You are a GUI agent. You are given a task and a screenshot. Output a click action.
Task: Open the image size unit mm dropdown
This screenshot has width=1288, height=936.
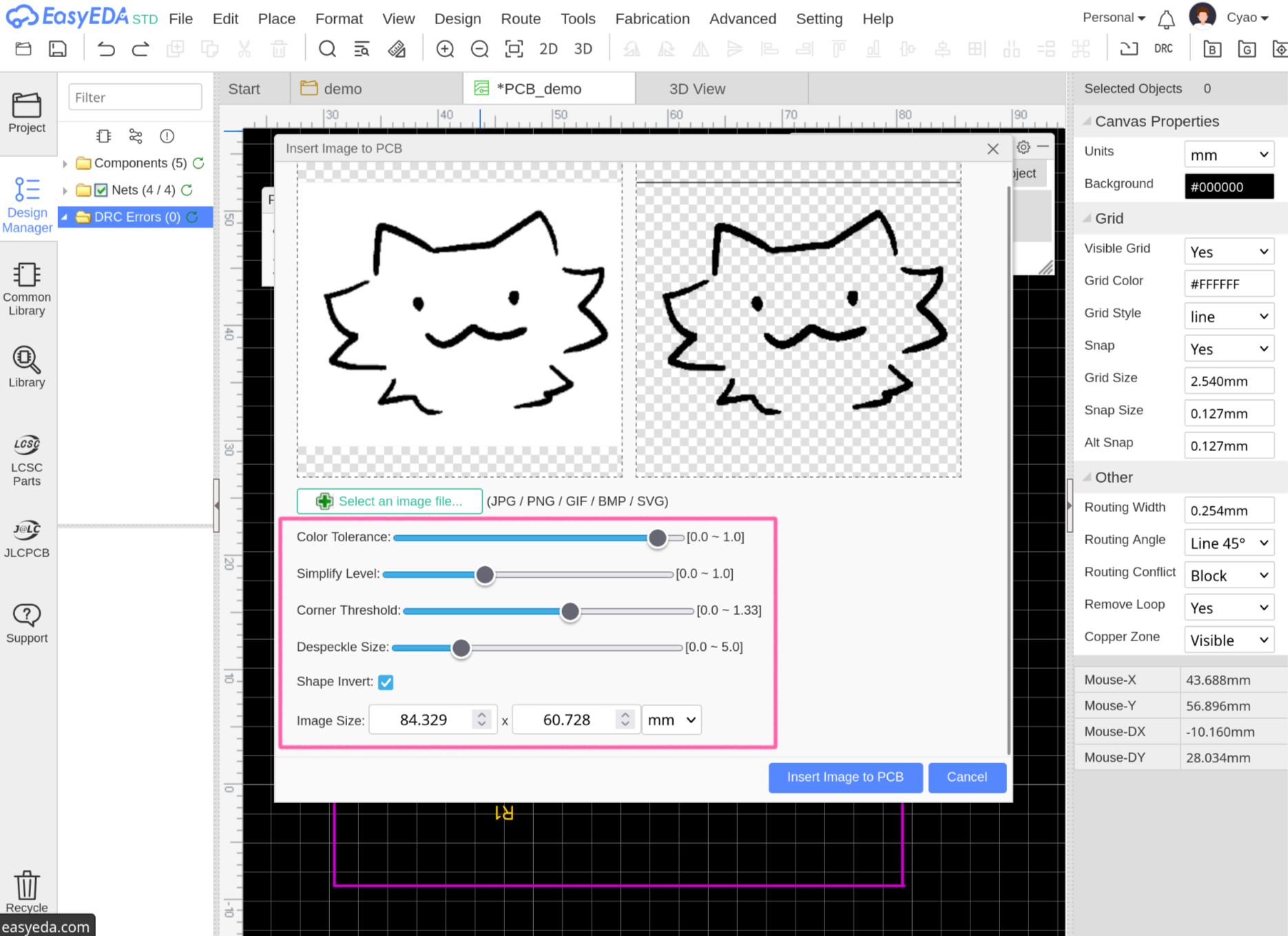(x=672, y=720)
